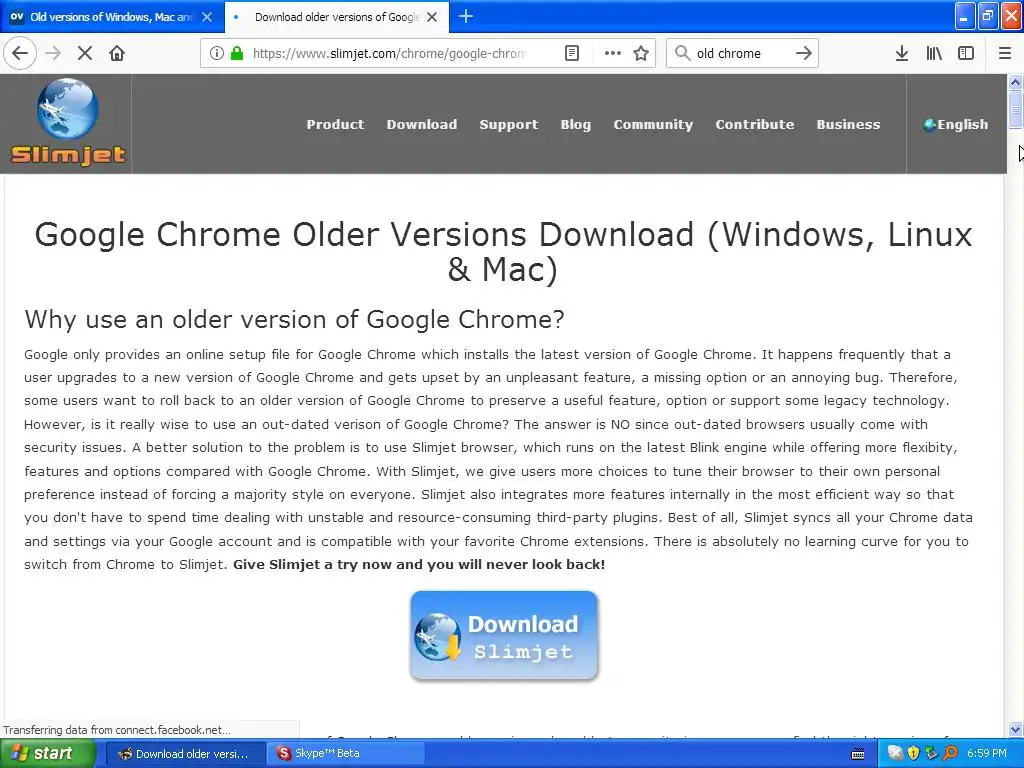Click the search box containing old chrome
The width and height of the screenshot is (1024, 768).
[741, 53]
